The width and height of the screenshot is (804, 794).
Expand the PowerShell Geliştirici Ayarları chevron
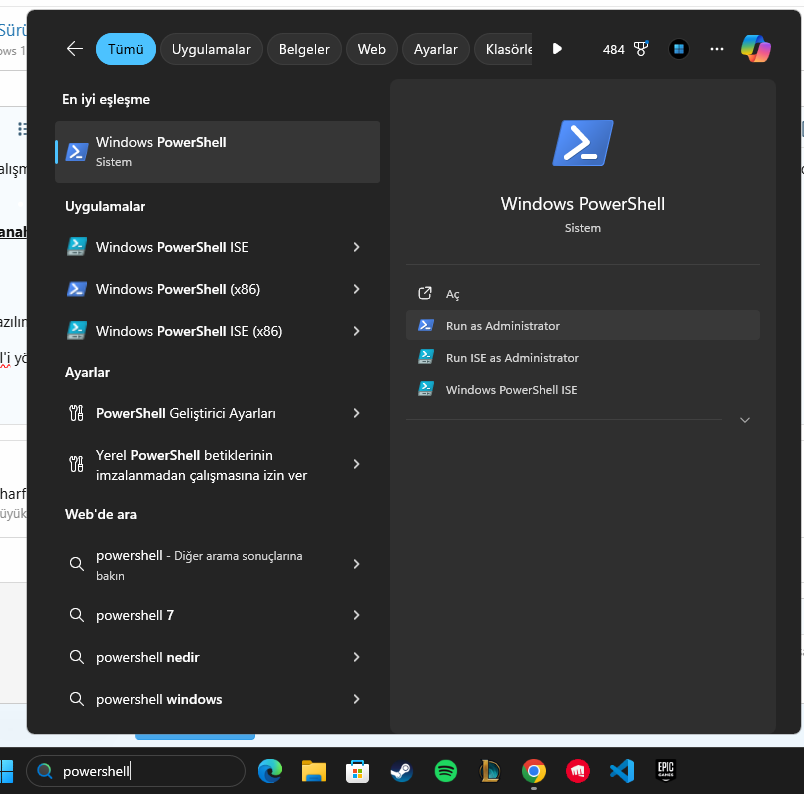(356, 413)
